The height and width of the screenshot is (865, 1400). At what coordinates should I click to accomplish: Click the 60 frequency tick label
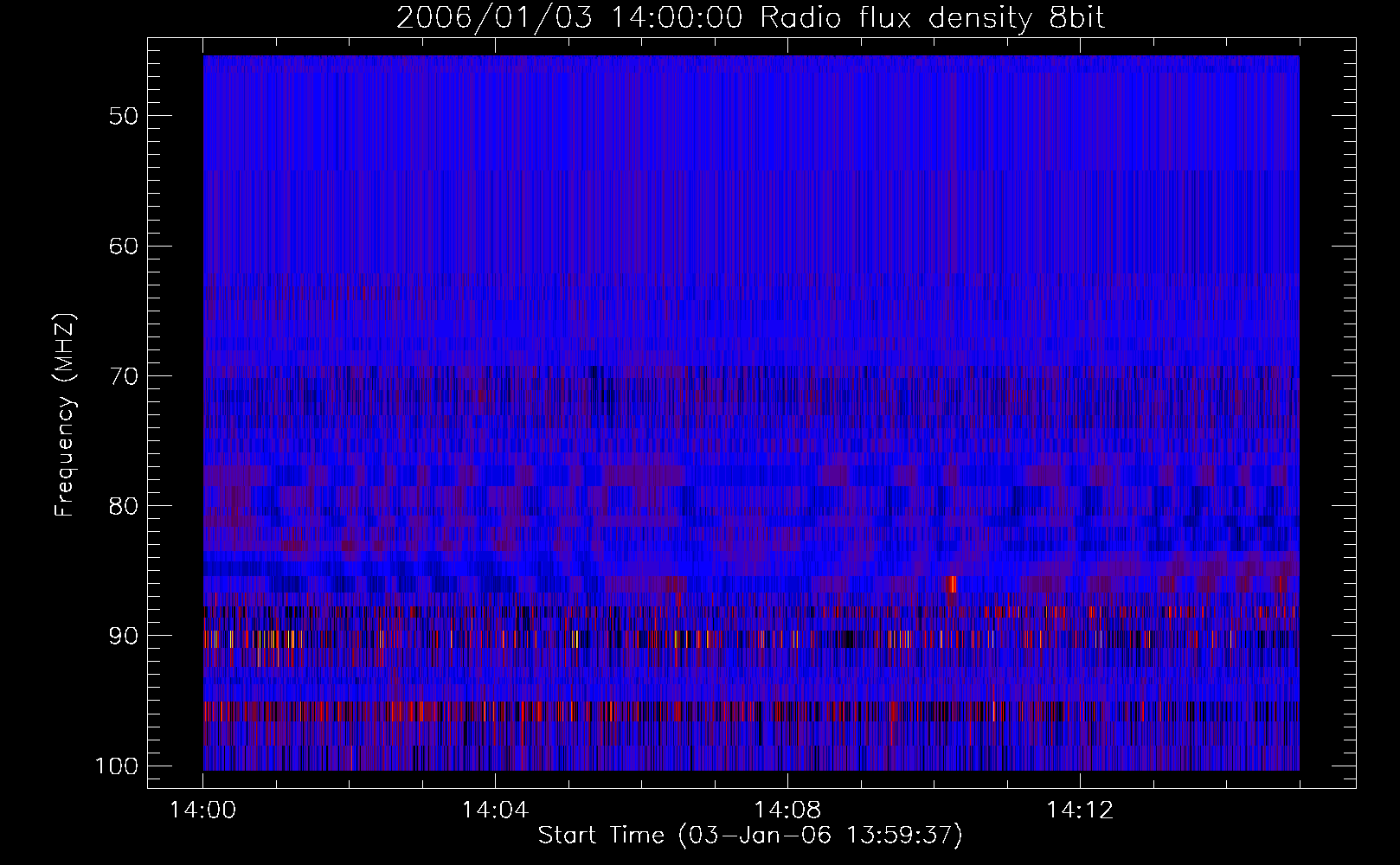pos(124,246)
